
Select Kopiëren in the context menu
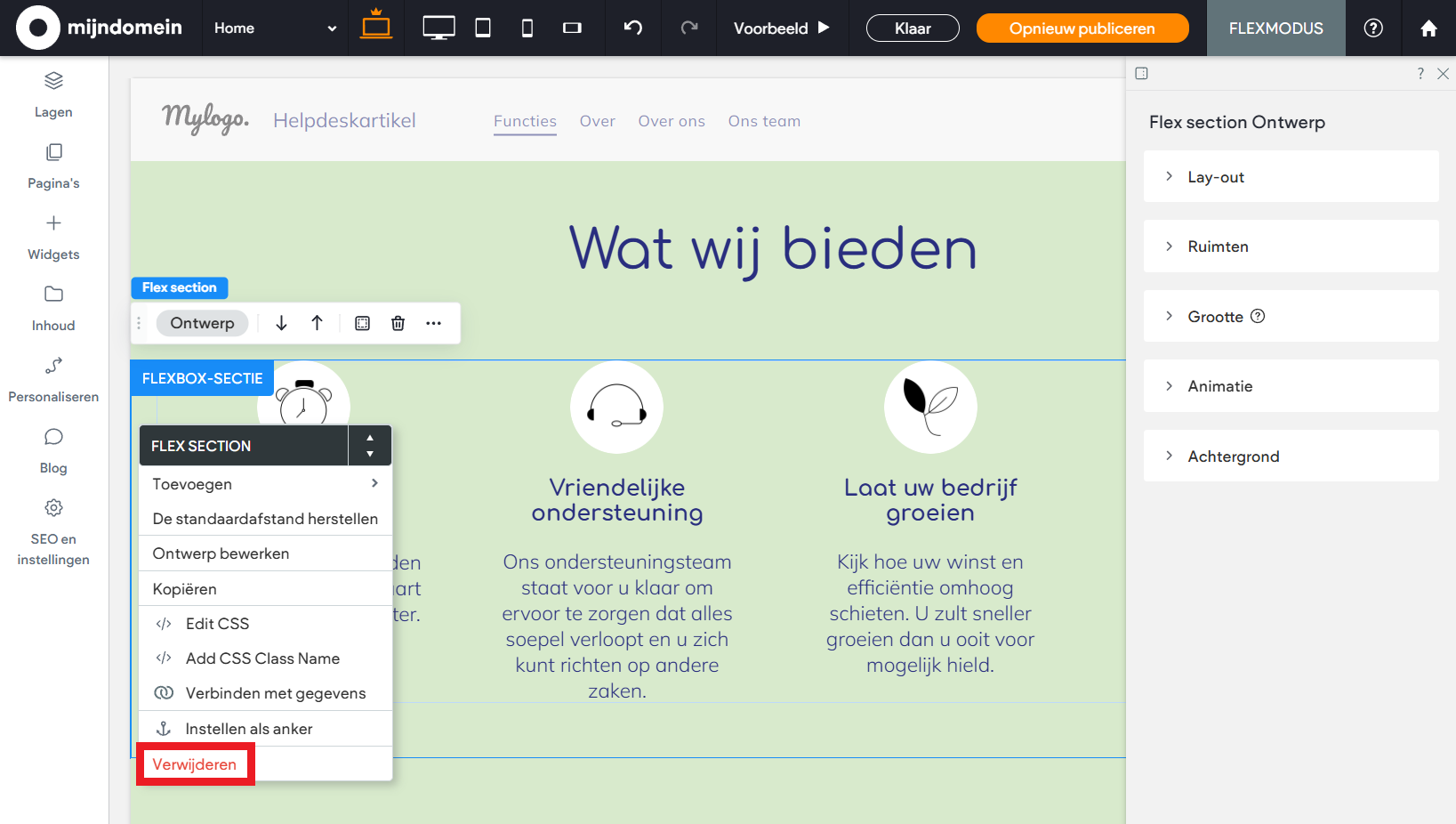coord(185,588)
